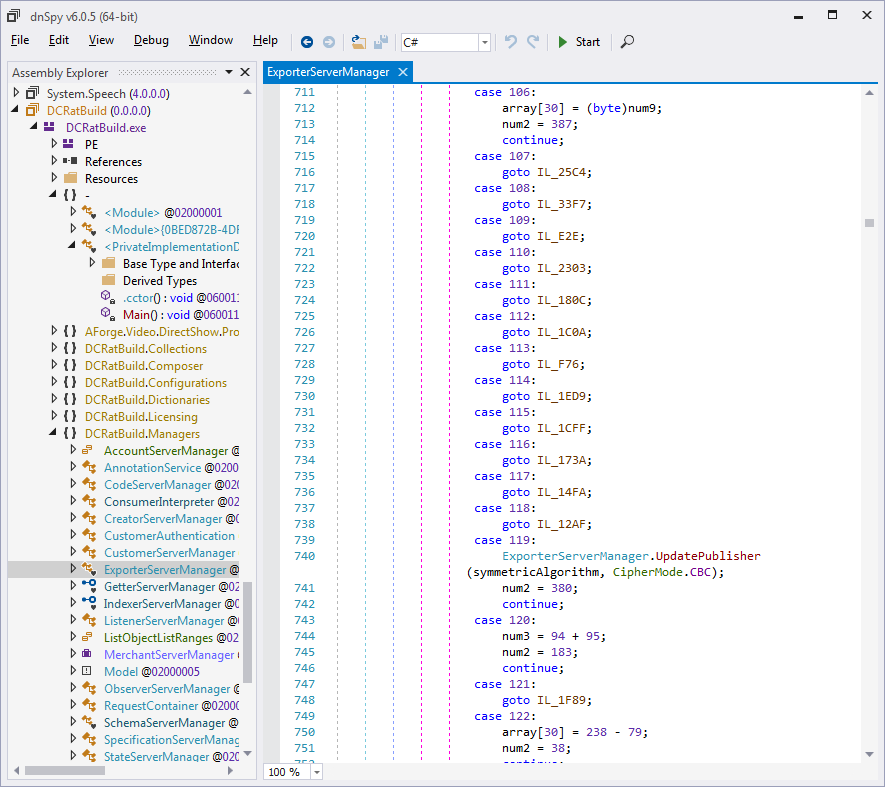Image resolution: width=885 pixels, height=787 pixels.
Task: Open the 100 % zoom dropdown
Action: coord(317,772)
